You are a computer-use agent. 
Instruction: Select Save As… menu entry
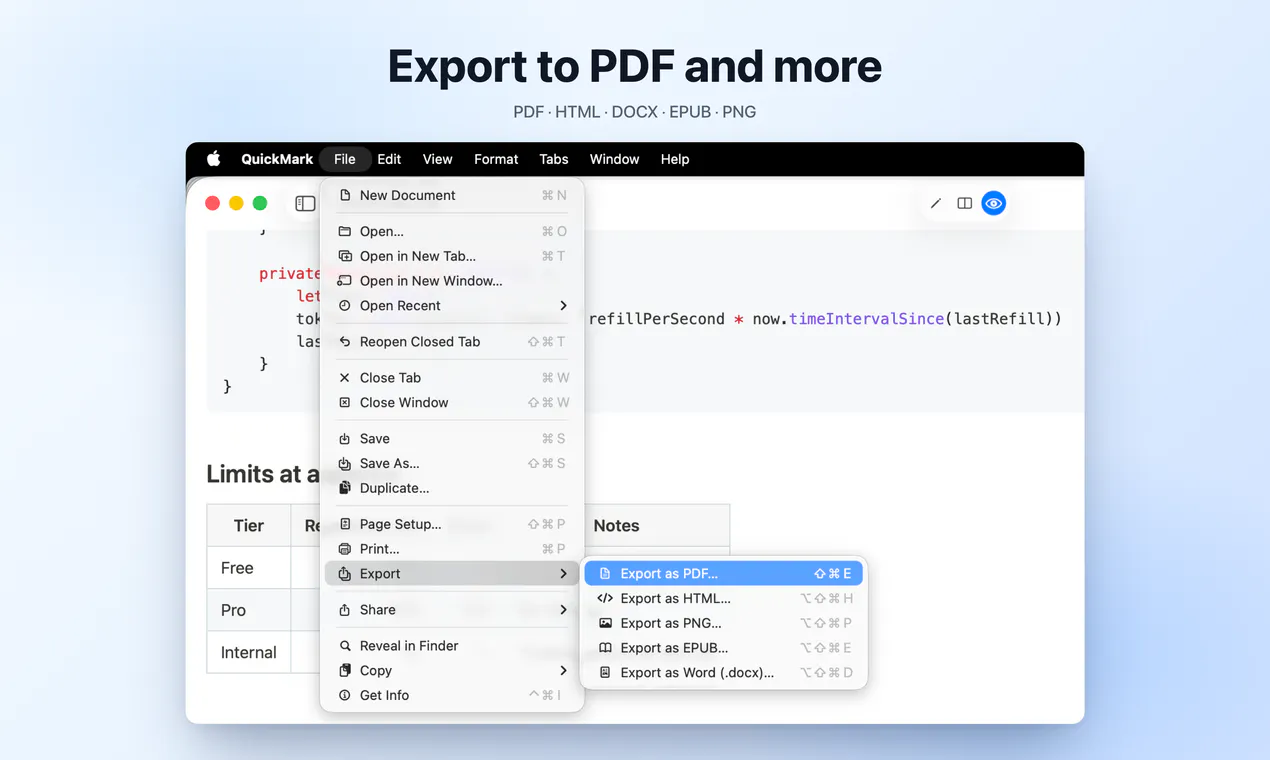[x=452, y=464]
